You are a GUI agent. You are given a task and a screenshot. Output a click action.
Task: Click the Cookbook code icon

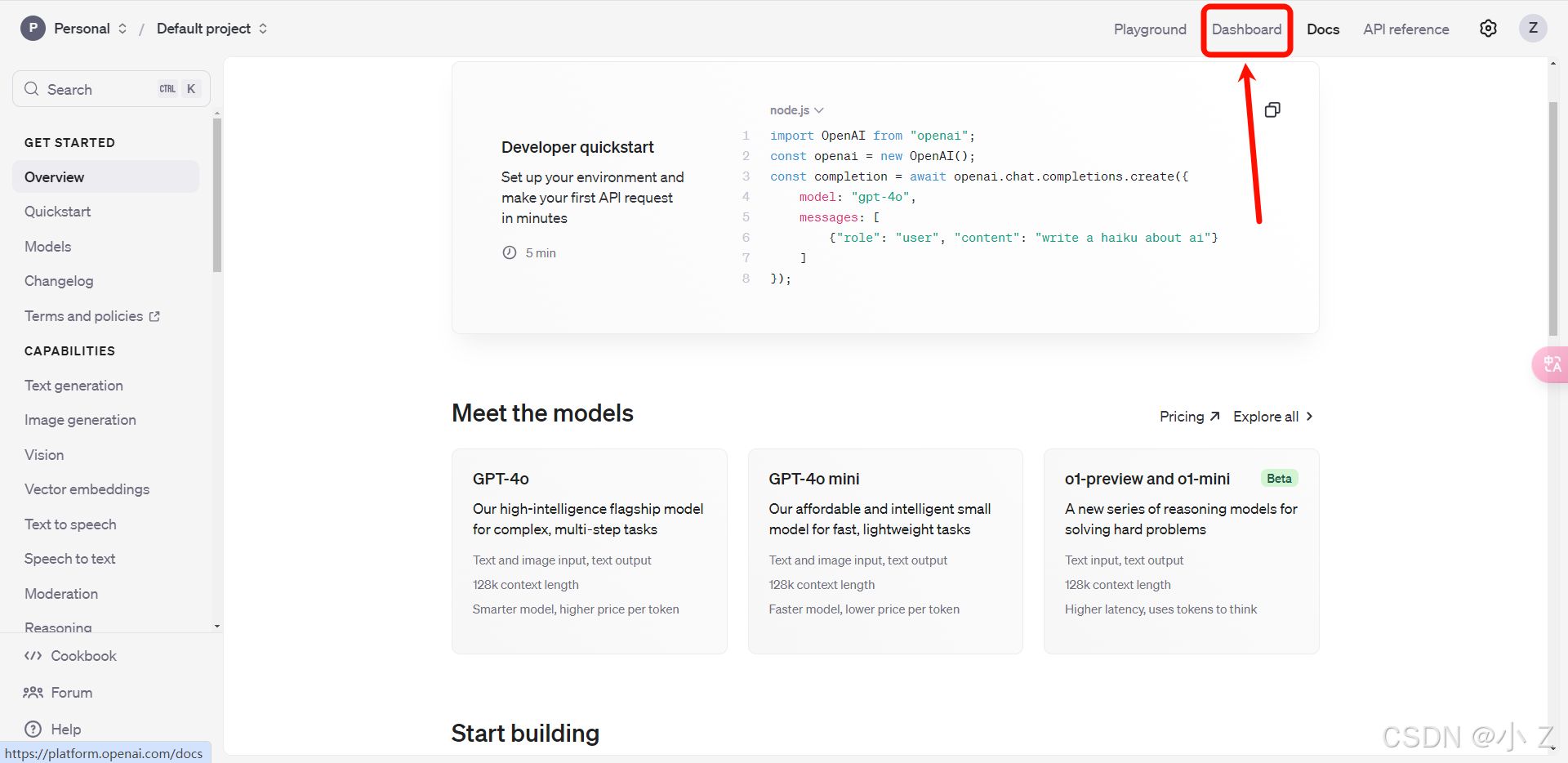[x=33, y=656]
